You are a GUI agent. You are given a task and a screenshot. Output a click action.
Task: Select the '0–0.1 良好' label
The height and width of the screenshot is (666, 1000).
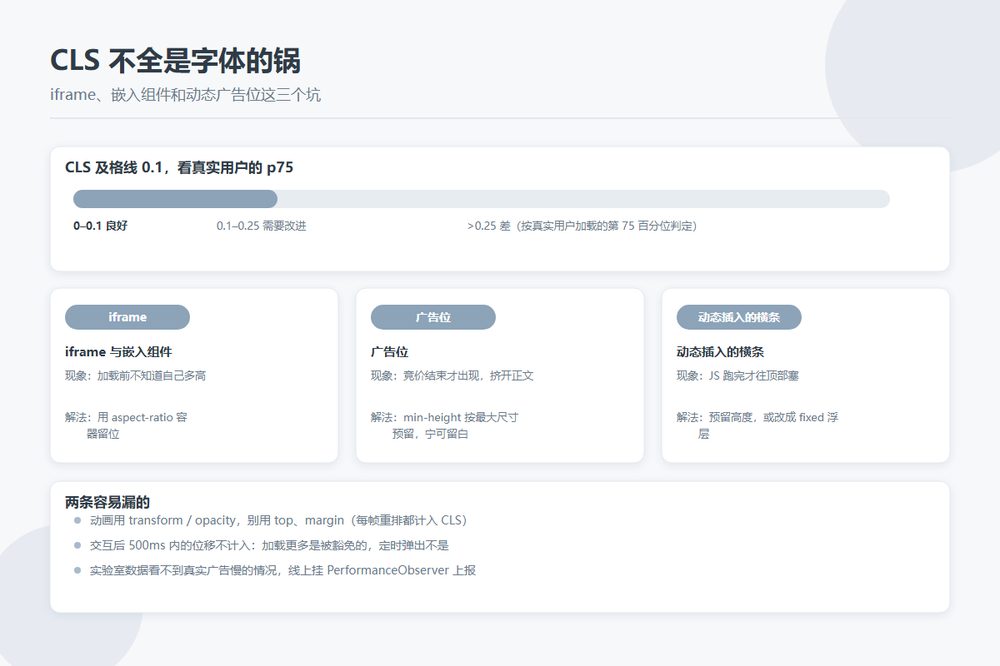pyautogui.click(x=101, y=226)
